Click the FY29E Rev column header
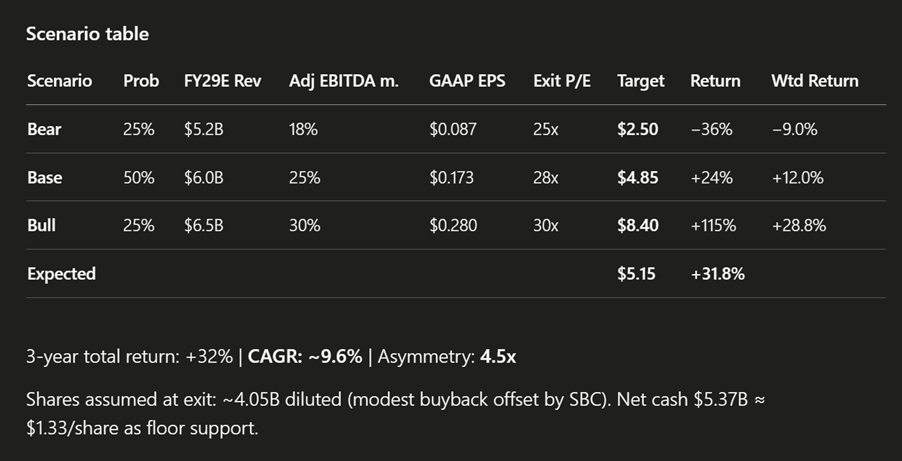The width and height of the screenshot is (902, 461). [222, 81]
